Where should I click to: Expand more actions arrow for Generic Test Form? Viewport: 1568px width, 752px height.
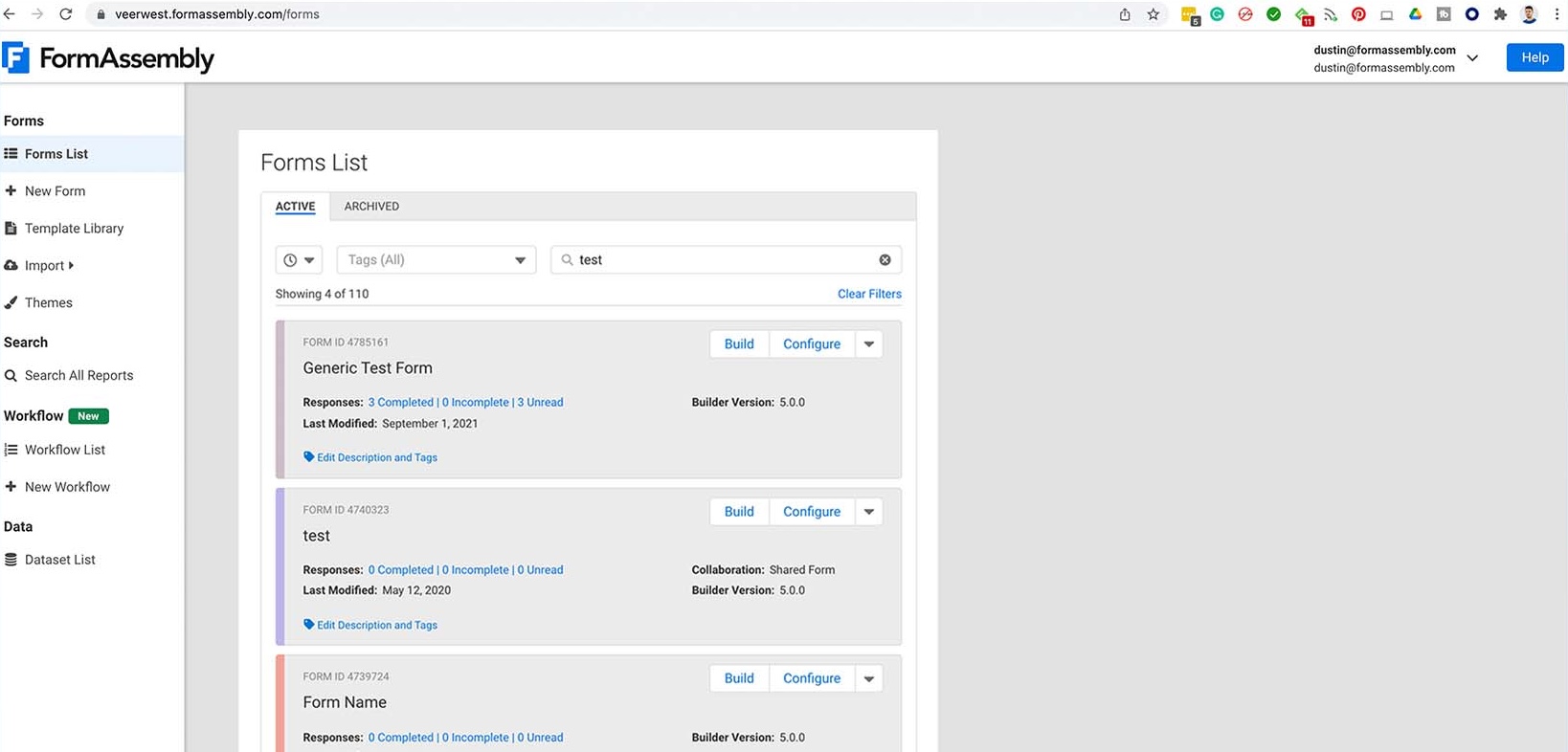click(869, 344)
